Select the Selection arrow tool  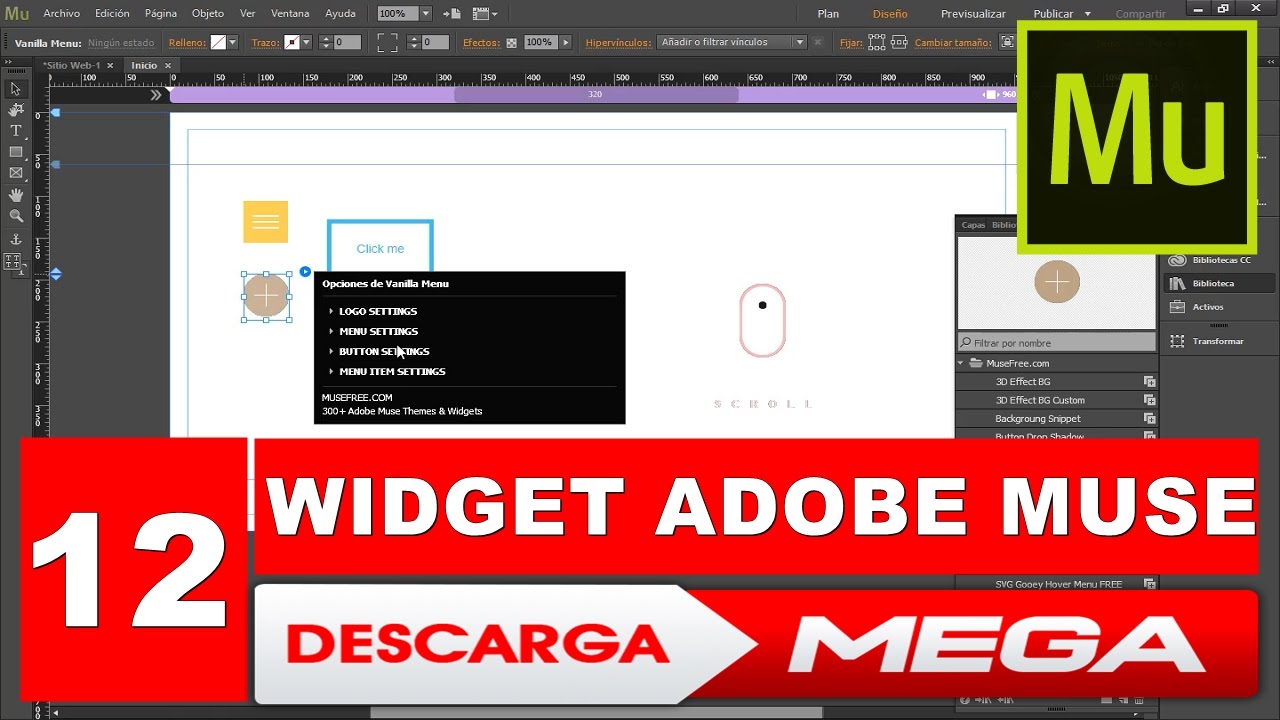pos(15,89)
